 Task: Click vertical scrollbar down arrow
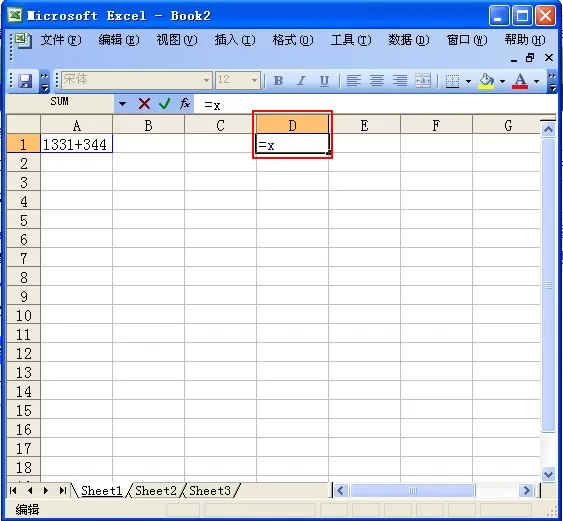[x=548, y=474]
